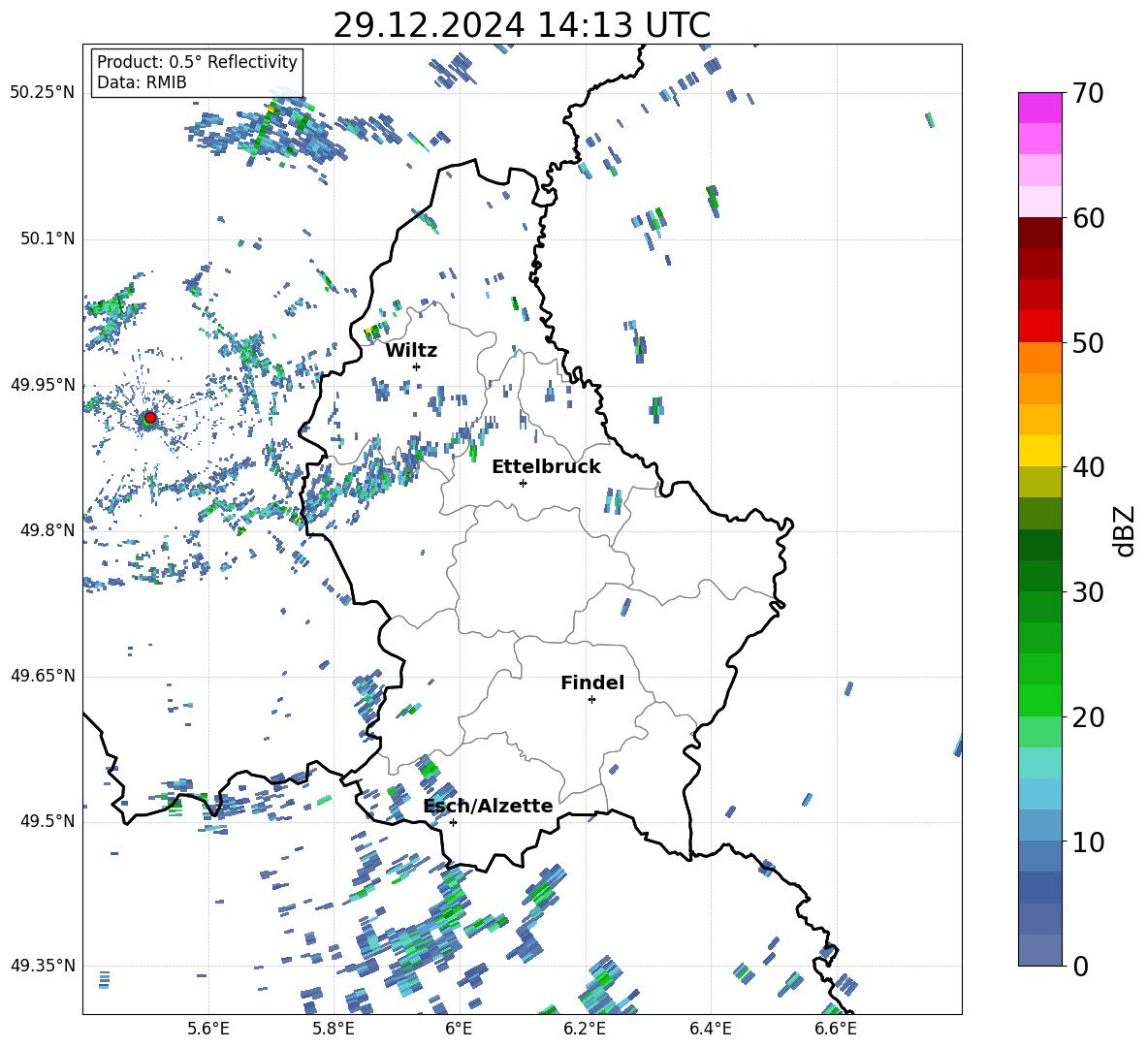The width and height of the screenshot is (1148, 1048).
Task: Select the Wiltz city label
Action: (411, 351)
